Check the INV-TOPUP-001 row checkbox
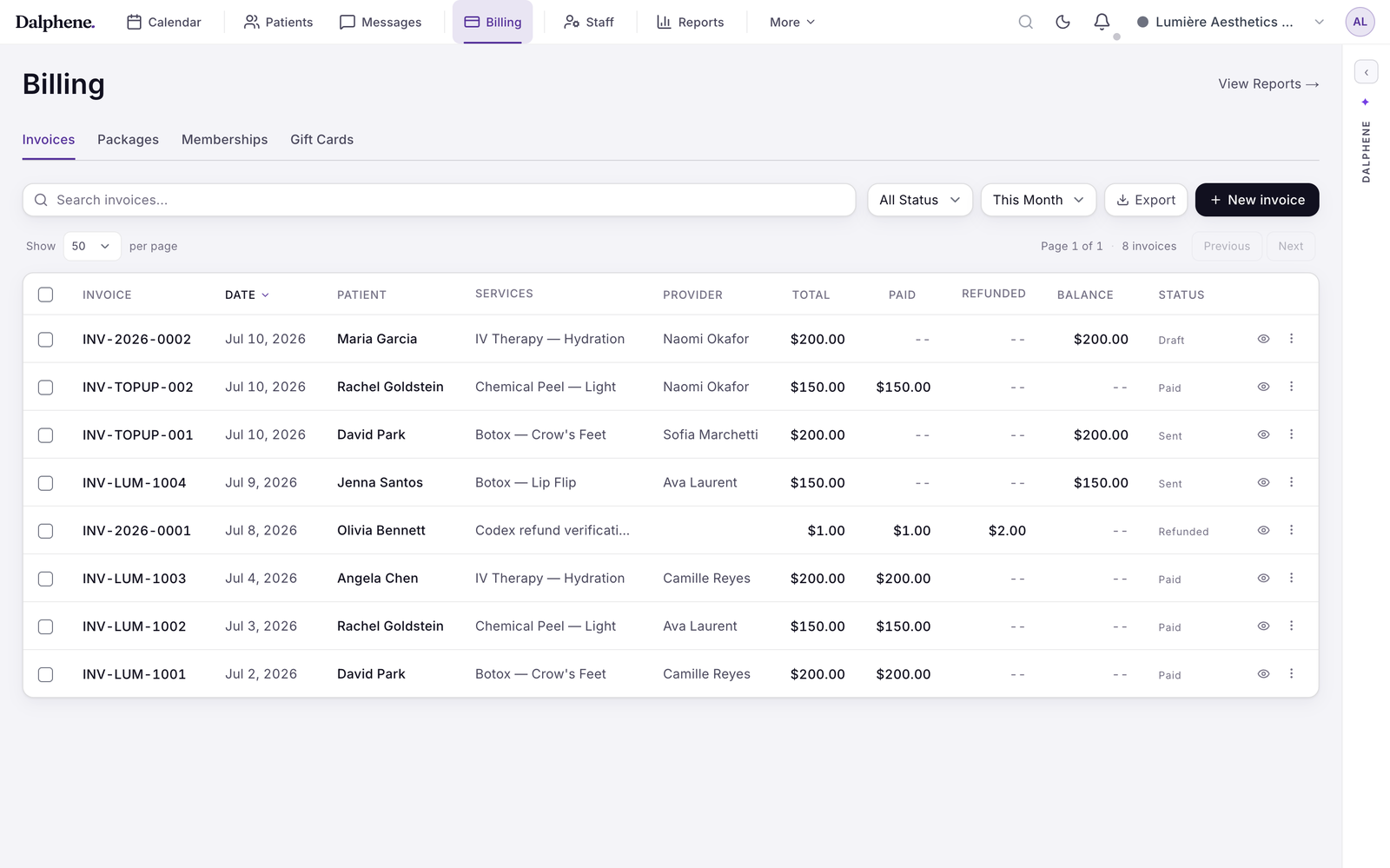The height and width of the screenshot is (868, 1390). click(x=46, y=435)
